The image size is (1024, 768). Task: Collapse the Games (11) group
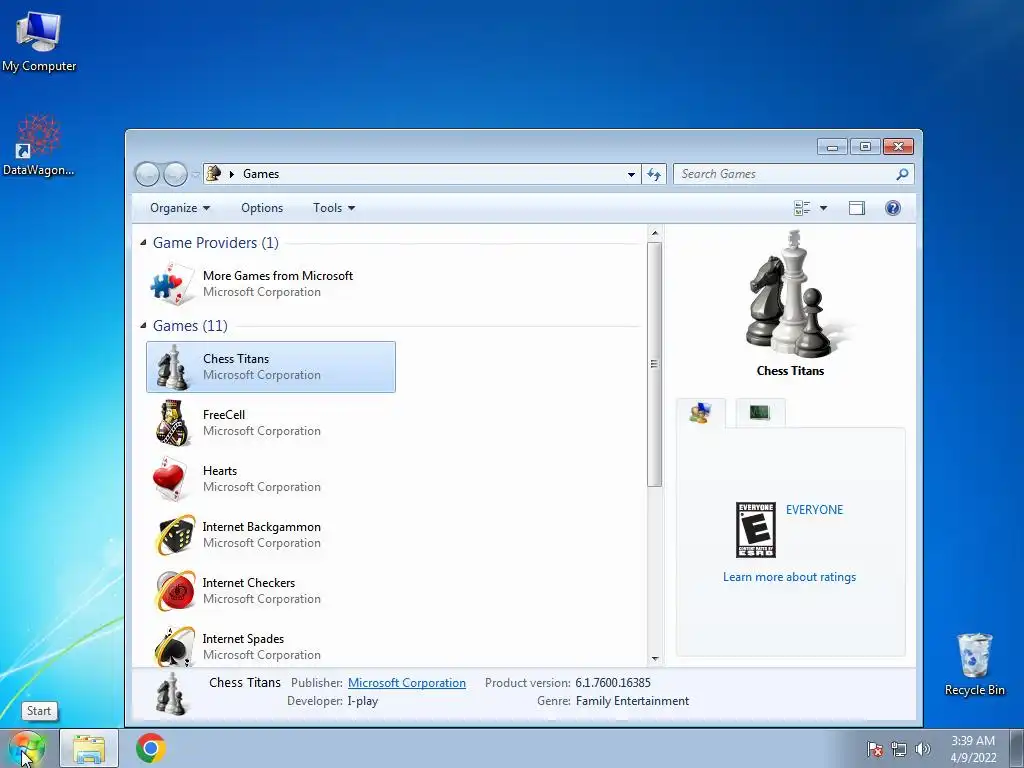coord(143,325)
